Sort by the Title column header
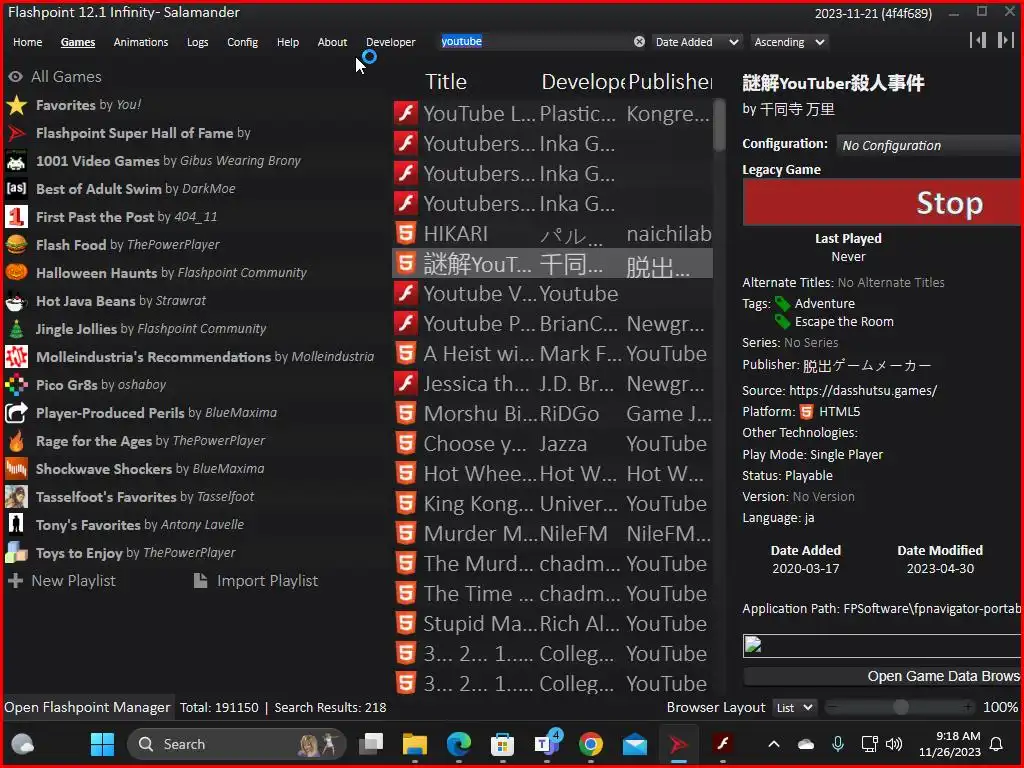The image size is (1024, 768). [446, 82]
